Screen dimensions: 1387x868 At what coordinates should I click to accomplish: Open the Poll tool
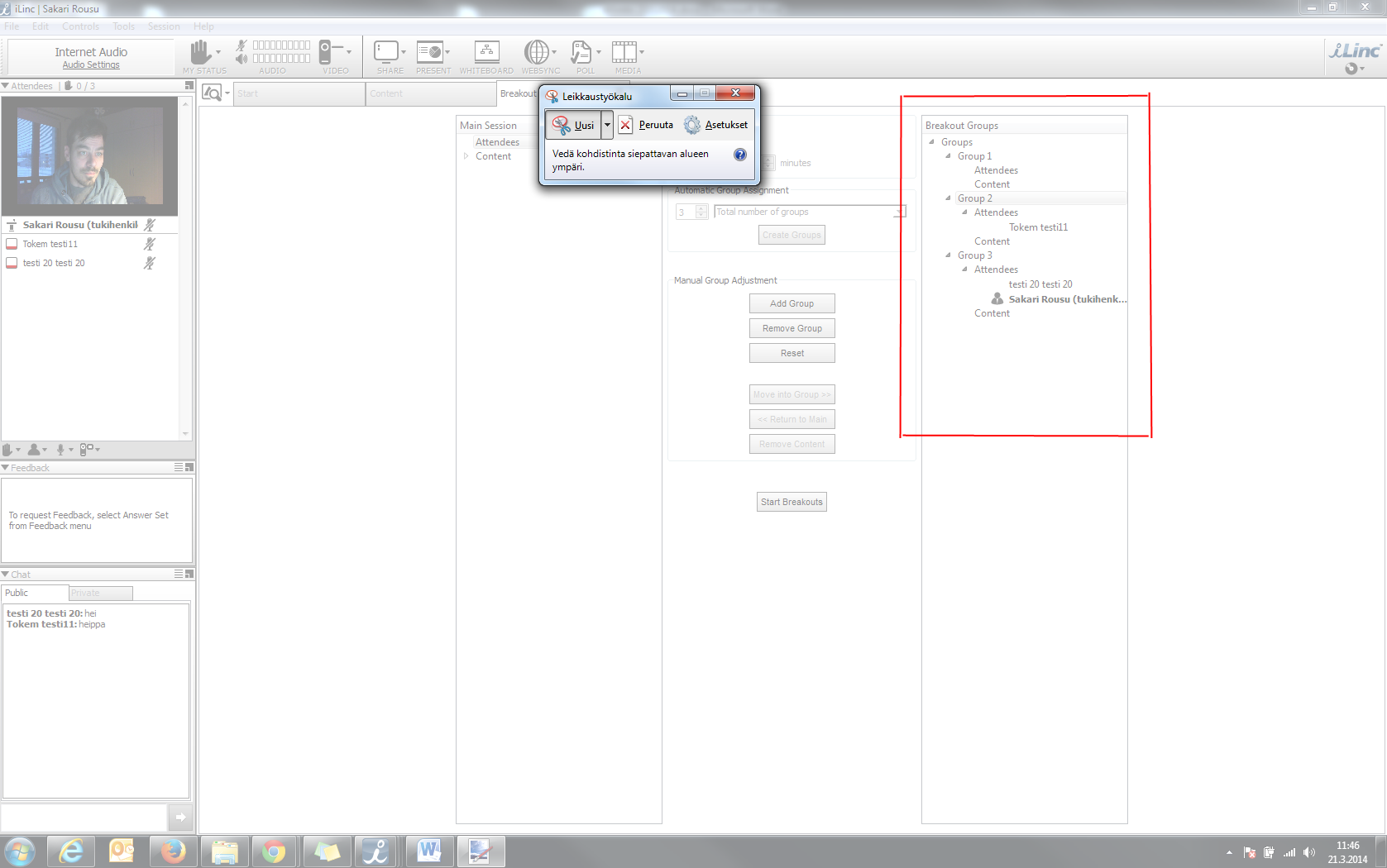581,52
